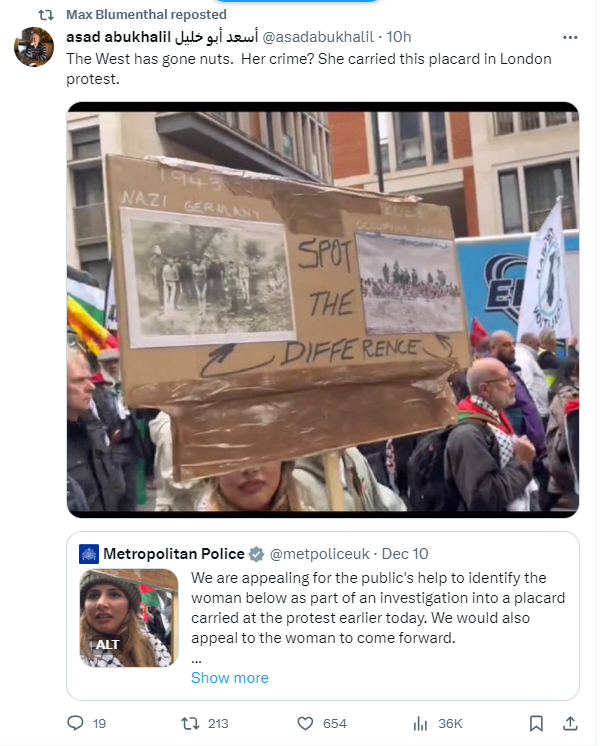This screenshot has width=600, height=746.
Task: Open the @asadabukhalil handle link
Action: [x=318, y=37]
